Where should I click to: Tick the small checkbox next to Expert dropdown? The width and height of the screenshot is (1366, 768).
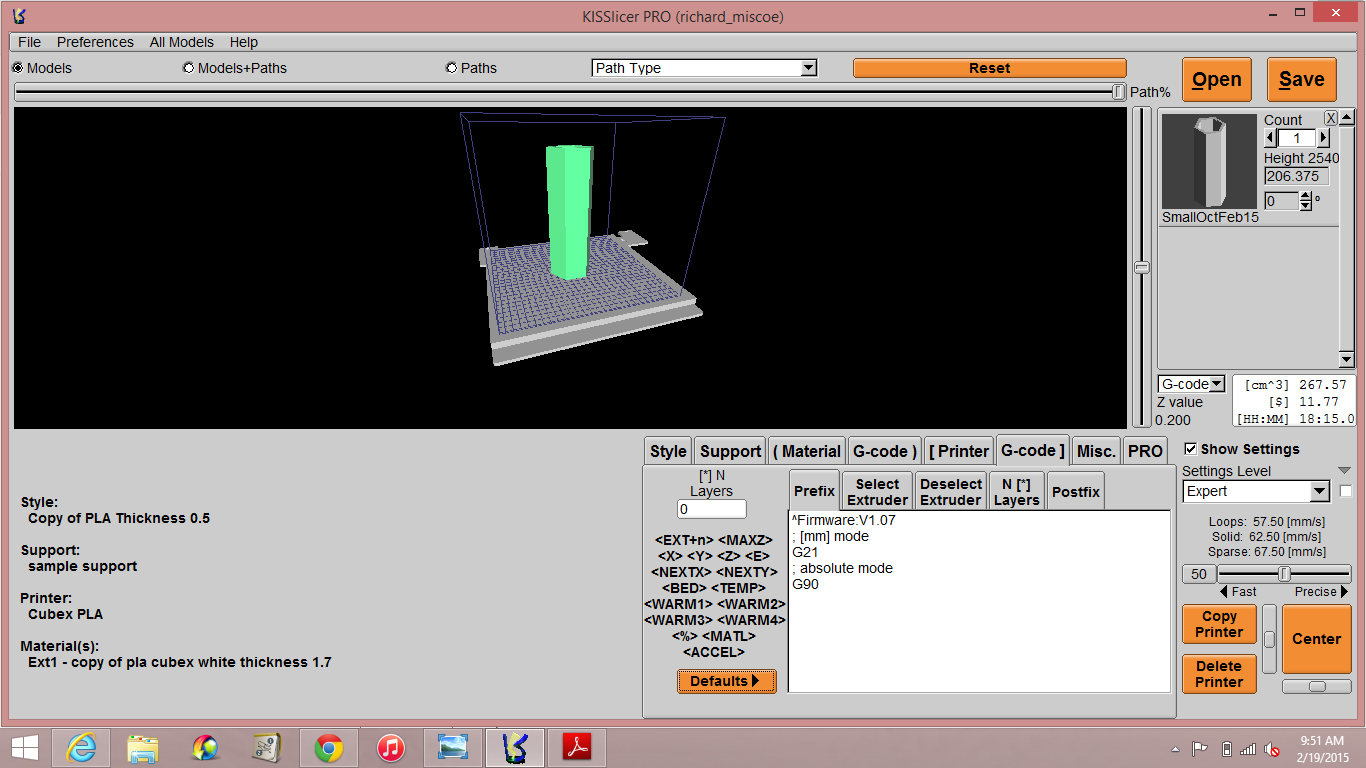(1346, 491)
